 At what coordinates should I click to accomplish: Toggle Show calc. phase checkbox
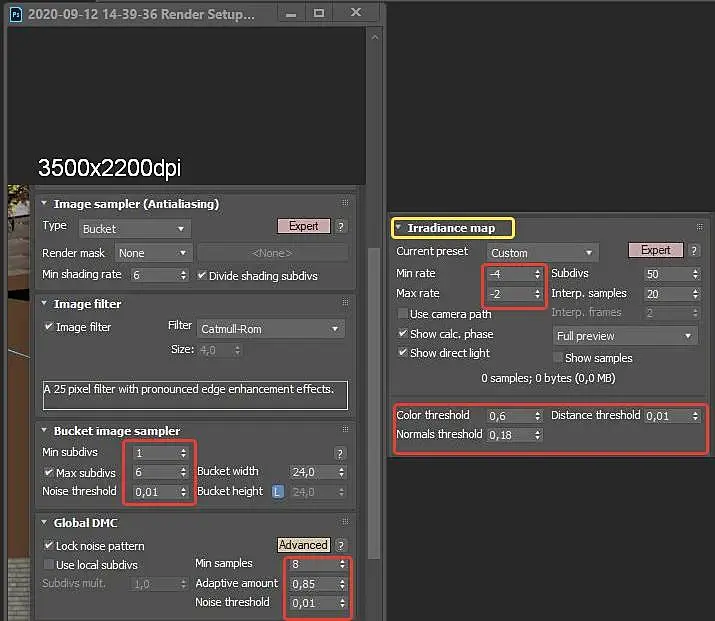pyautogui.click(x=403, y=334)
